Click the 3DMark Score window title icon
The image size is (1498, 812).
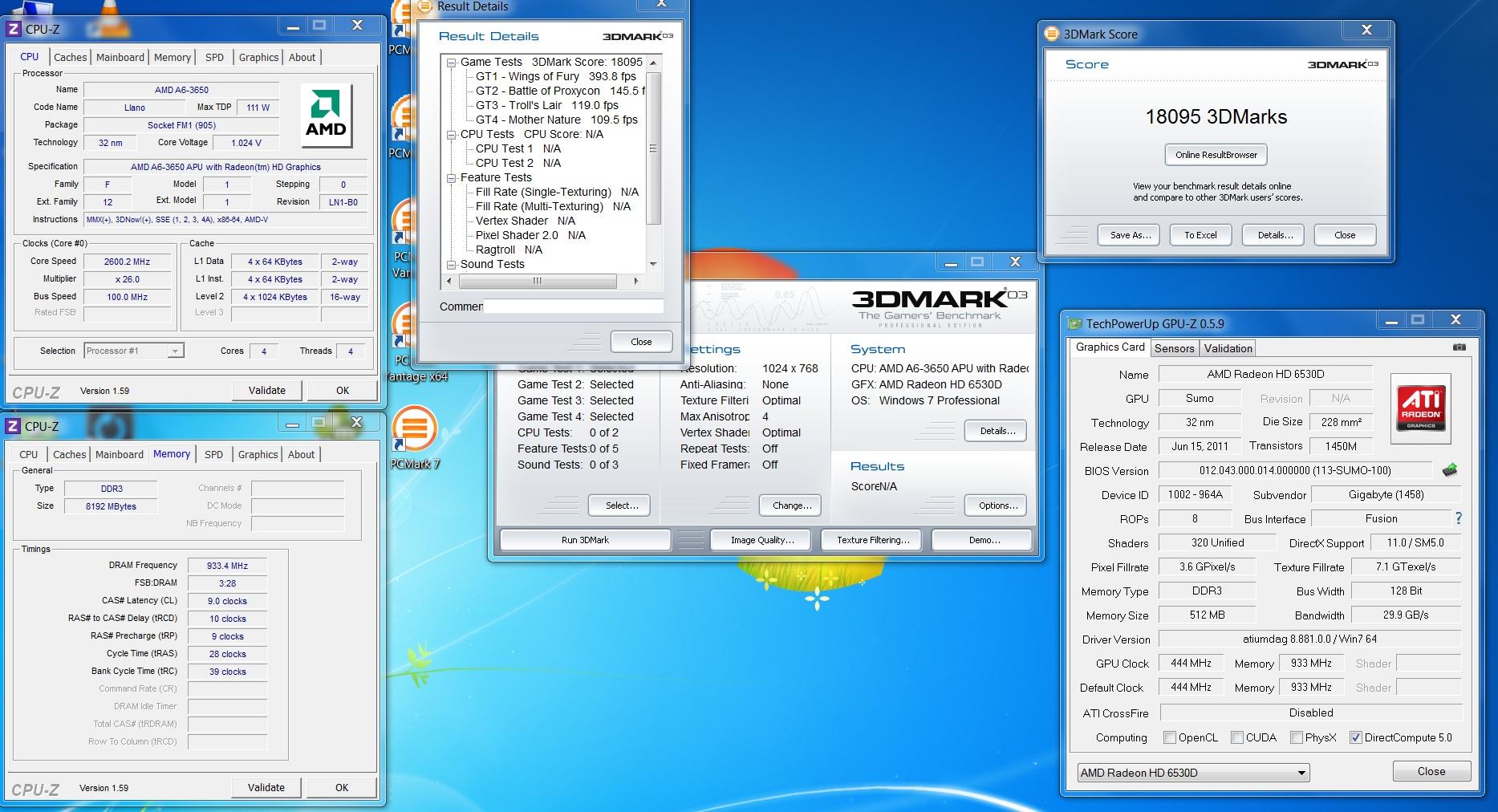point(1052,34)
